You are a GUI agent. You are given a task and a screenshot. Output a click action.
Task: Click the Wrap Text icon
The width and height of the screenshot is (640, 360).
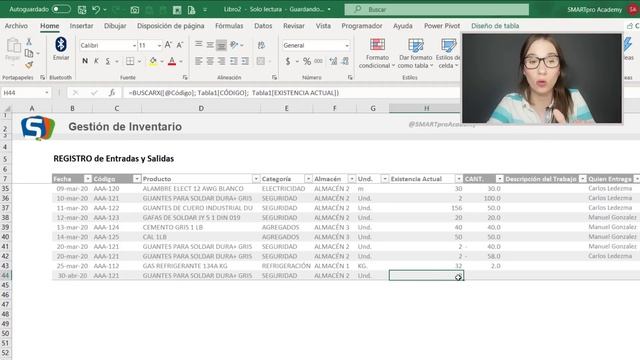[261, 45]
